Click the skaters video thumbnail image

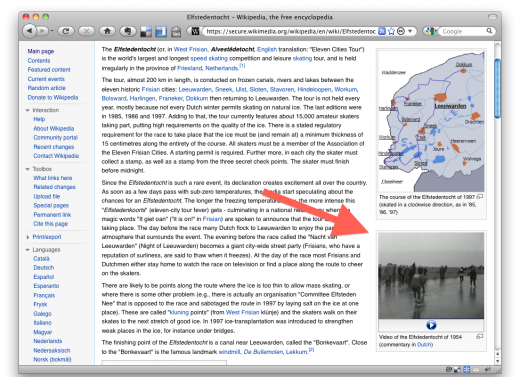click(x=431, y=276)
